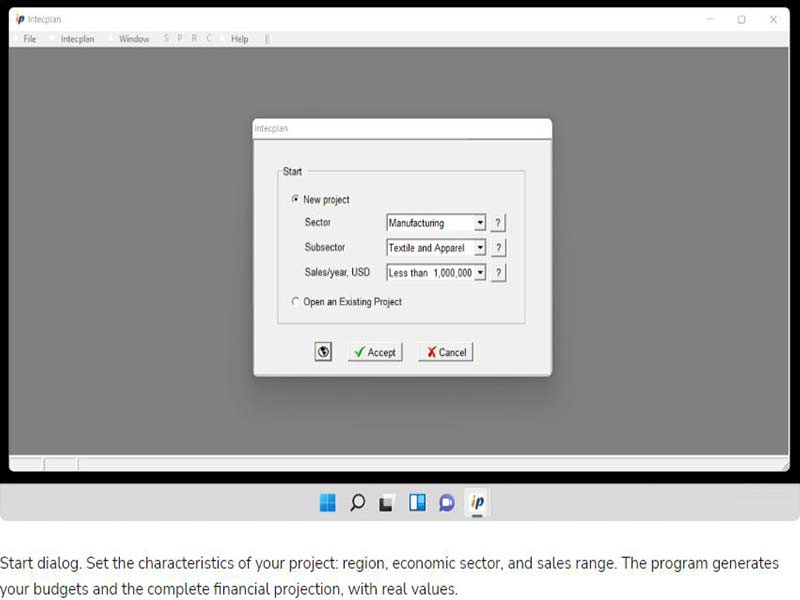This screenshot has height=600, width=800.
Task: Open Subsector help question mark
Action: coord(498,248)
